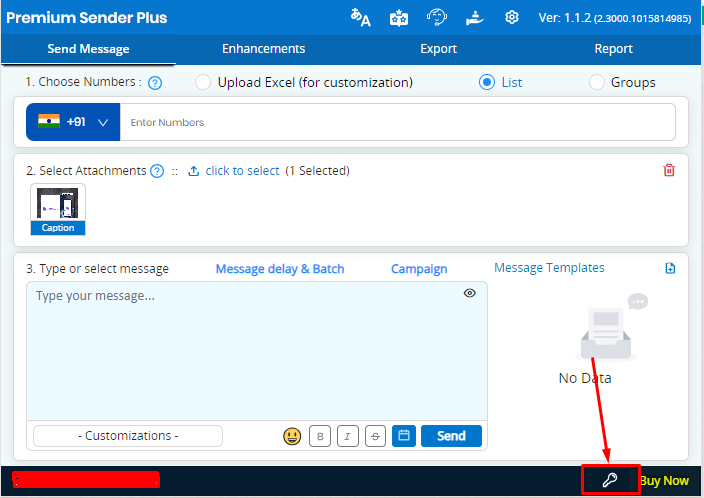704x498 pixels.
Task: Expand the +91 country code dropdown
Action: pyautogui.click(x=73, y=122)
